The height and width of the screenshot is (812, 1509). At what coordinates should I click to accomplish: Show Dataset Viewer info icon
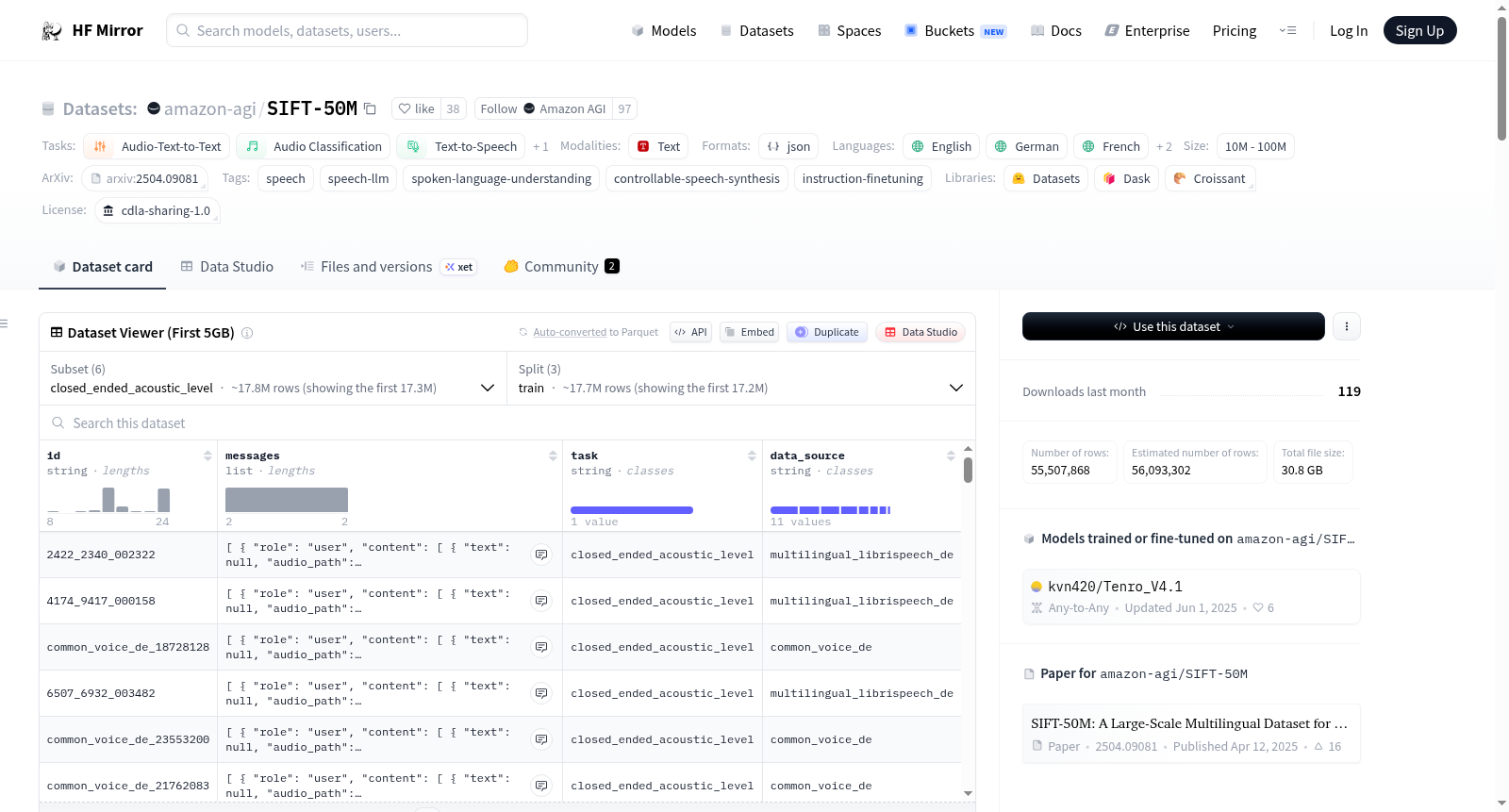247,333
